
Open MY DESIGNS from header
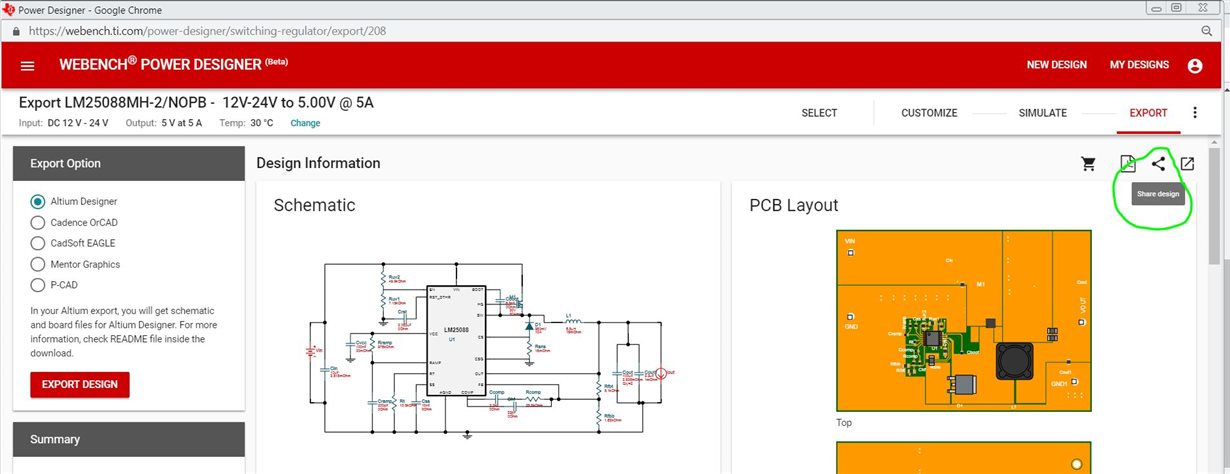pyautogui.click(x=1139, y=65)
